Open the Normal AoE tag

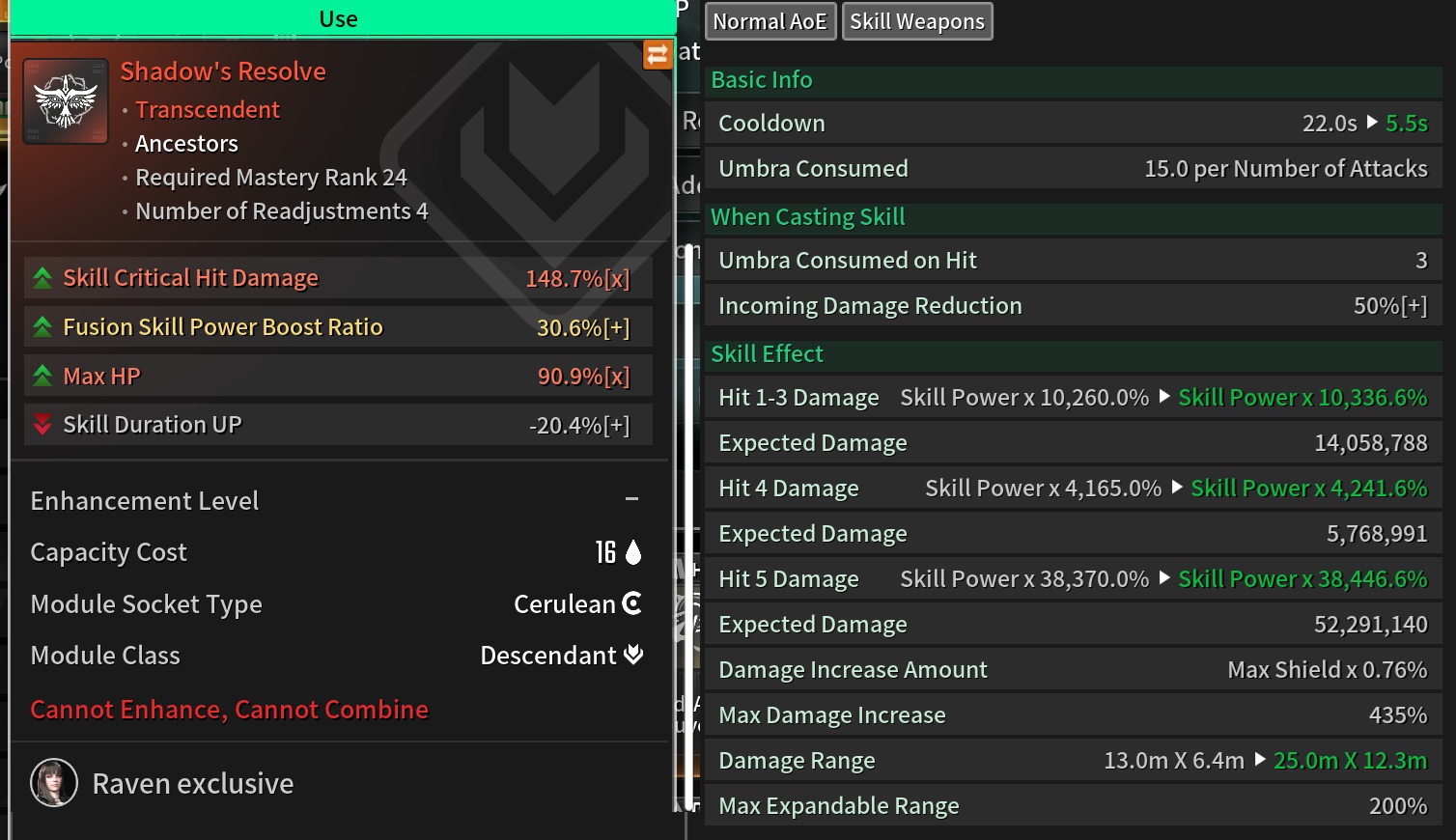coord(770,21)
